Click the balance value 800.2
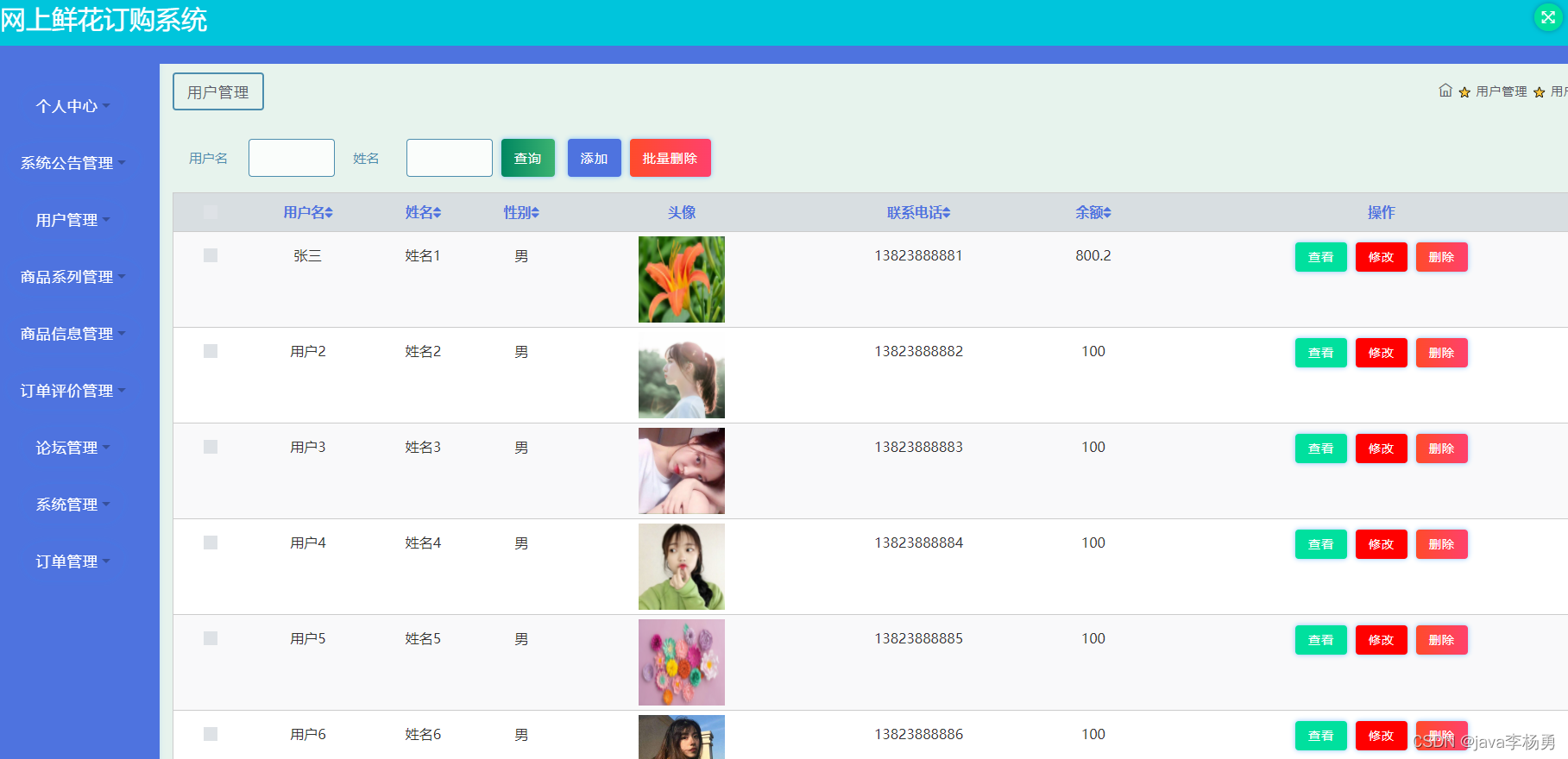 (1093, 255)
